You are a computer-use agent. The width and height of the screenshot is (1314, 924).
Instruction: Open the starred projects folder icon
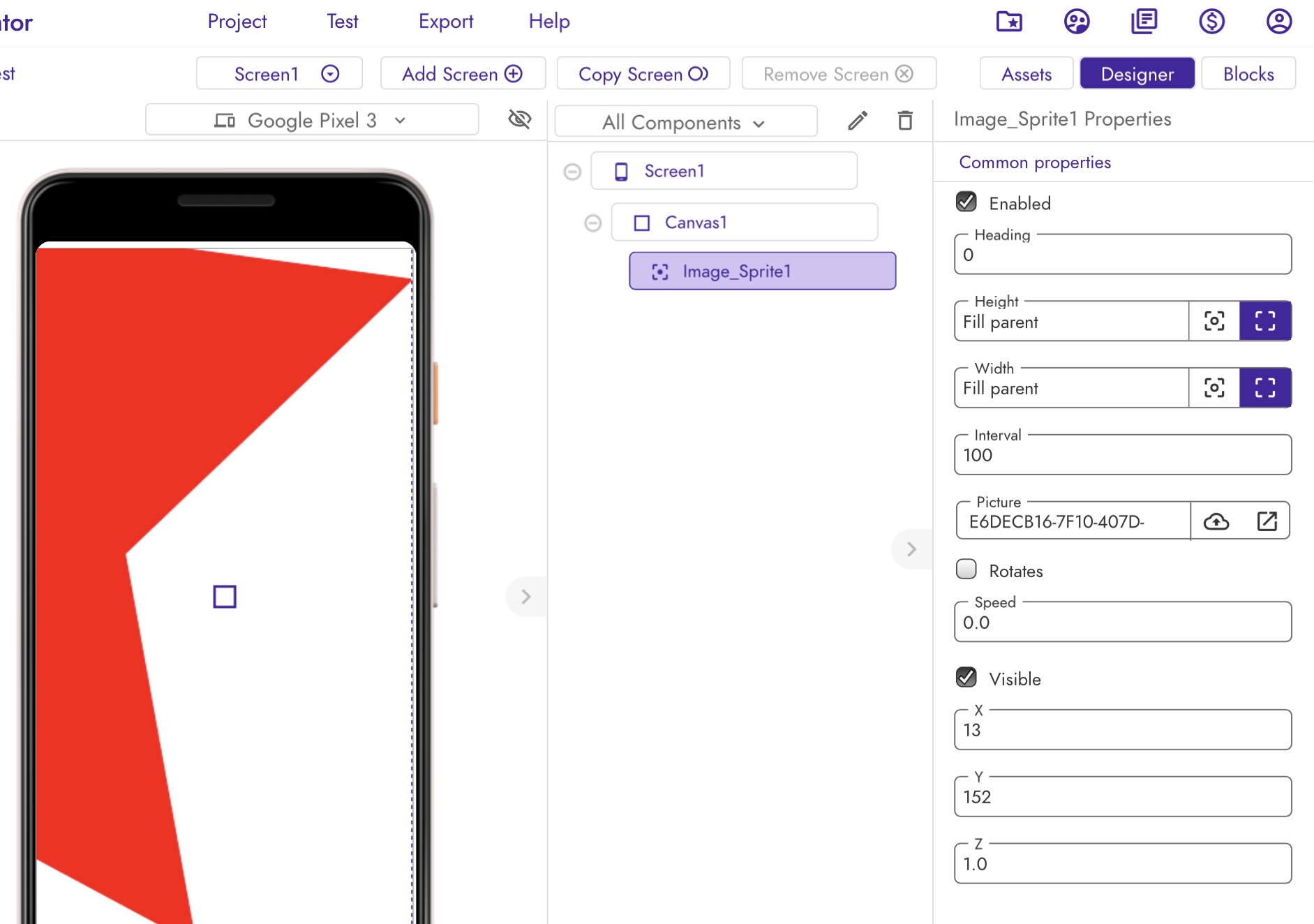tap(1009, 22)
